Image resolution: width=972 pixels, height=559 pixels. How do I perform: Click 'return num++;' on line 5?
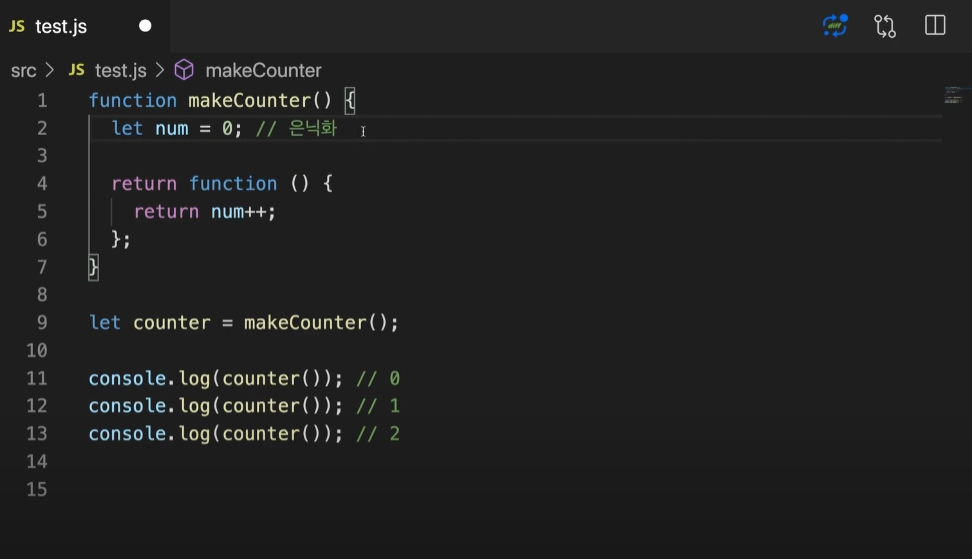coord(205,211)
